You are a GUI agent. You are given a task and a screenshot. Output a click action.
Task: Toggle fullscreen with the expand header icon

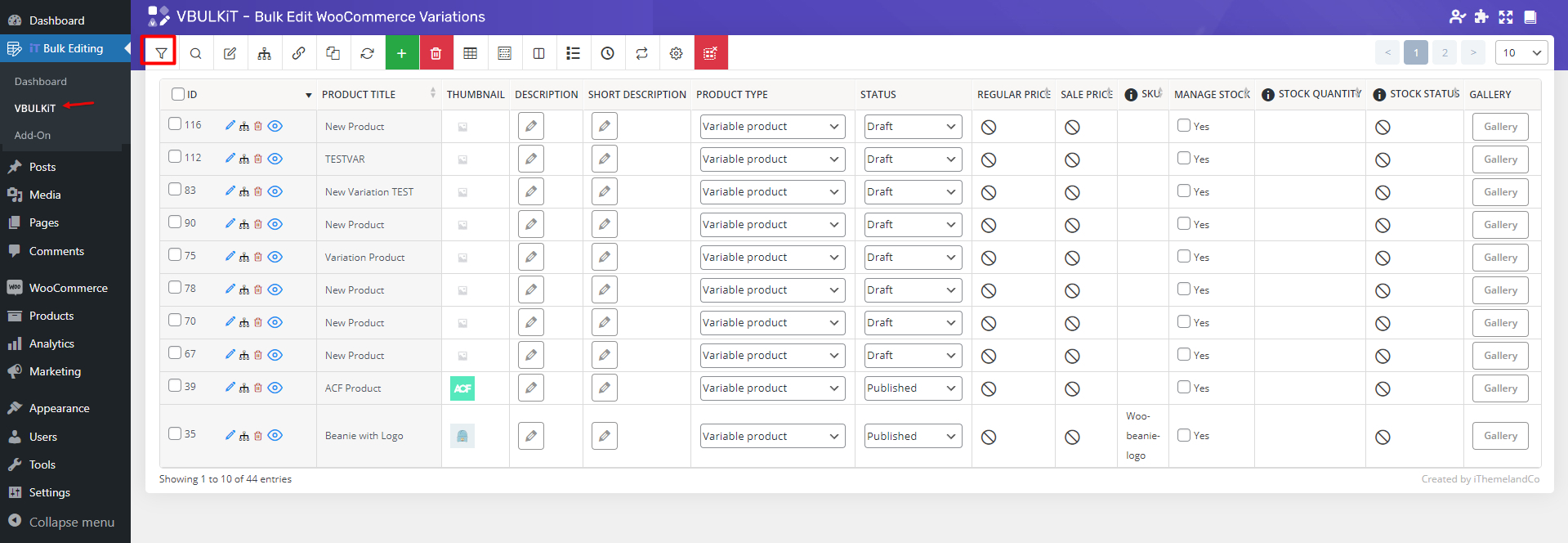point(1506,16)
